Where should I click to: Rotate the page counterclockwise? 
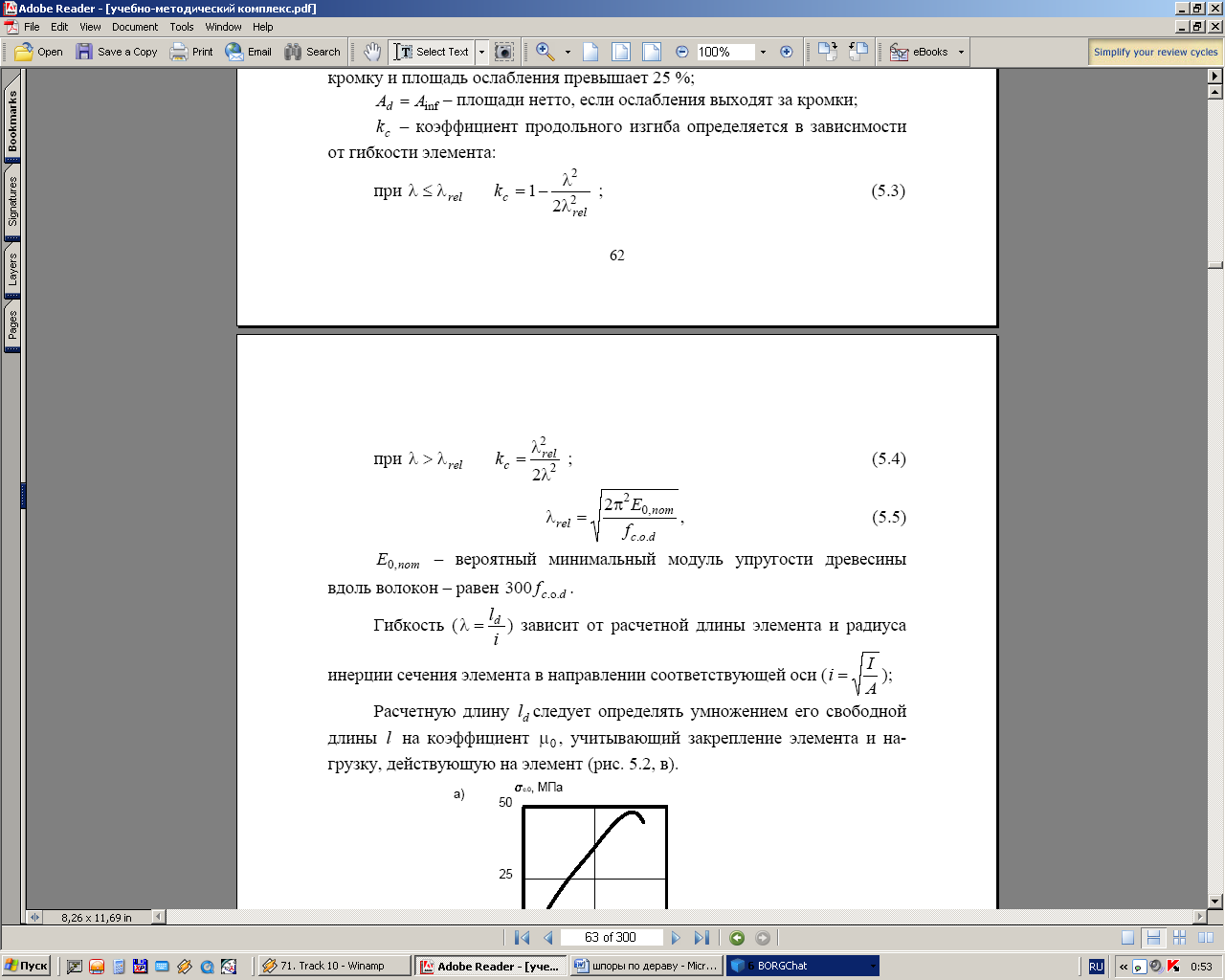(858, 52)
